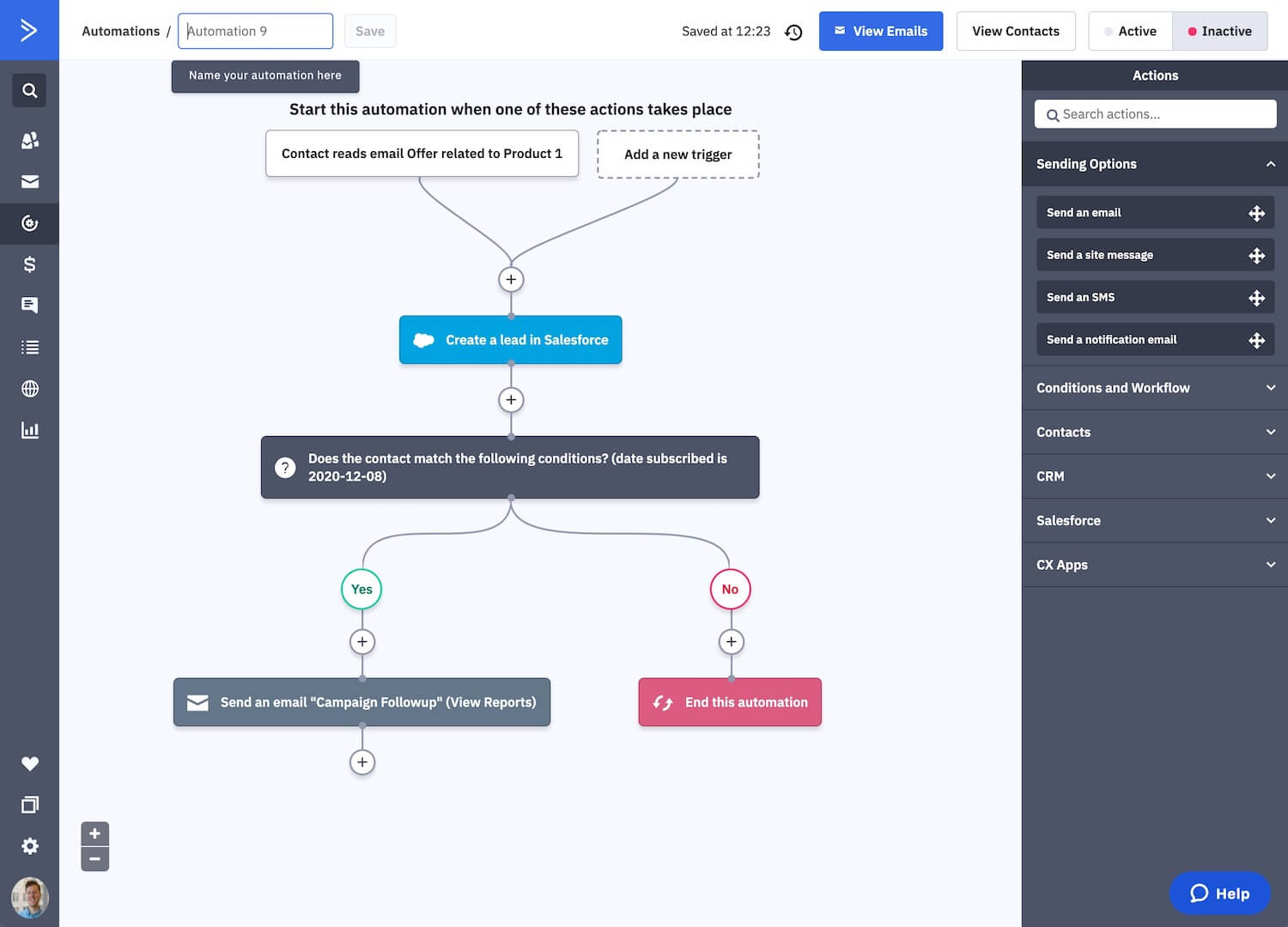Focus the automation name input field

(256, 31)
